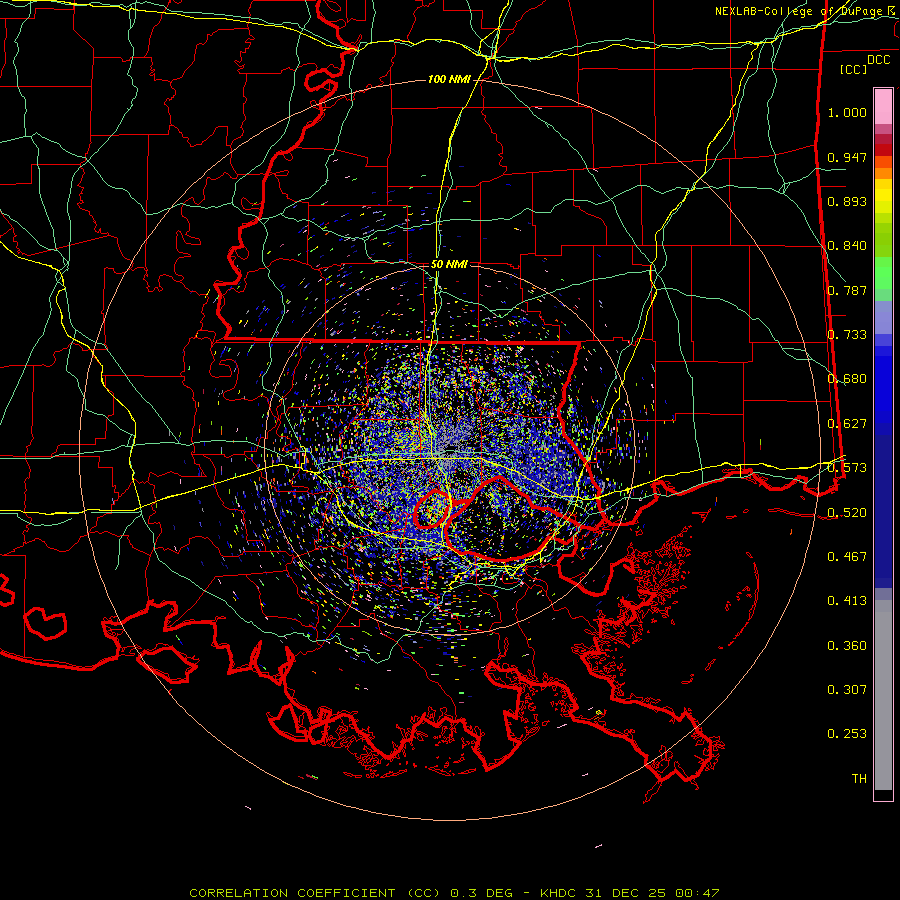The height and width of the screenshot is (900, 900).
Task: Click the 0.253 scale value
Action: (x=847, y=734)
